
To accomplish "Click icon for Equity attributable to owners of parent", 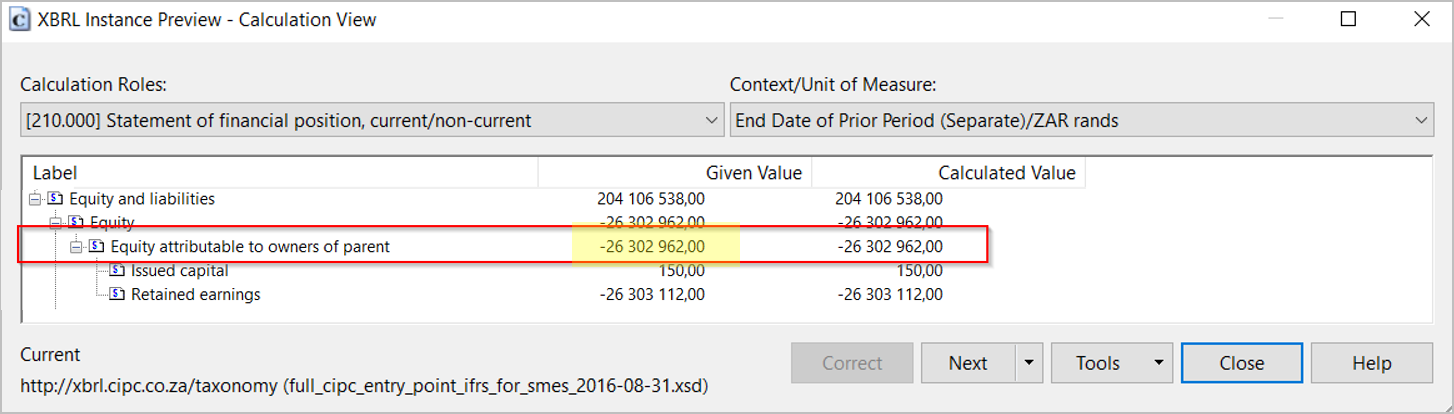I will 97,246.
